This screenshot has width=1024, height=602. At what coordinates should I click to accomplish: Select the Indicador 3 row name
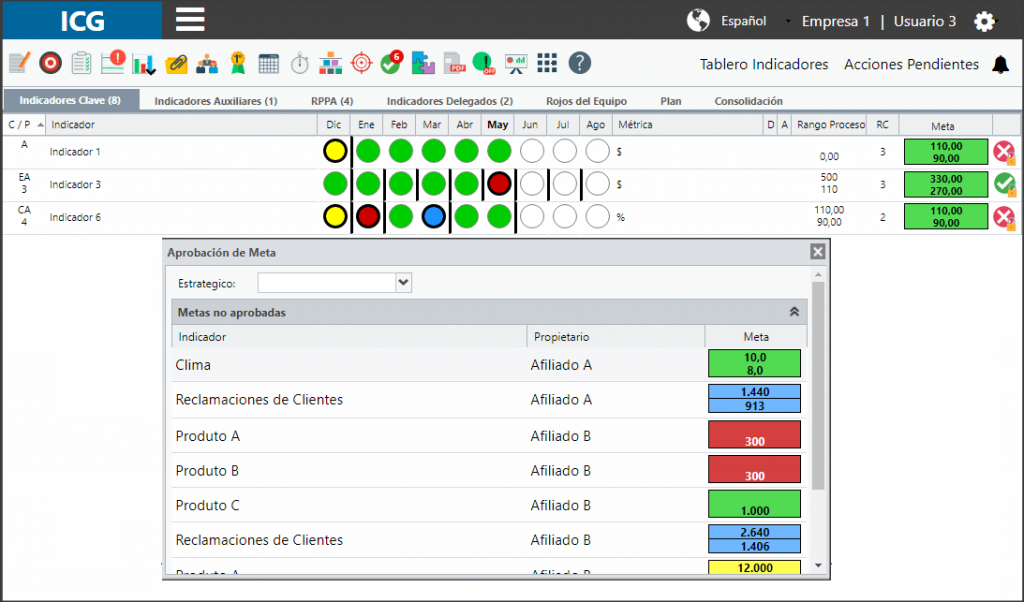point(75,185)
